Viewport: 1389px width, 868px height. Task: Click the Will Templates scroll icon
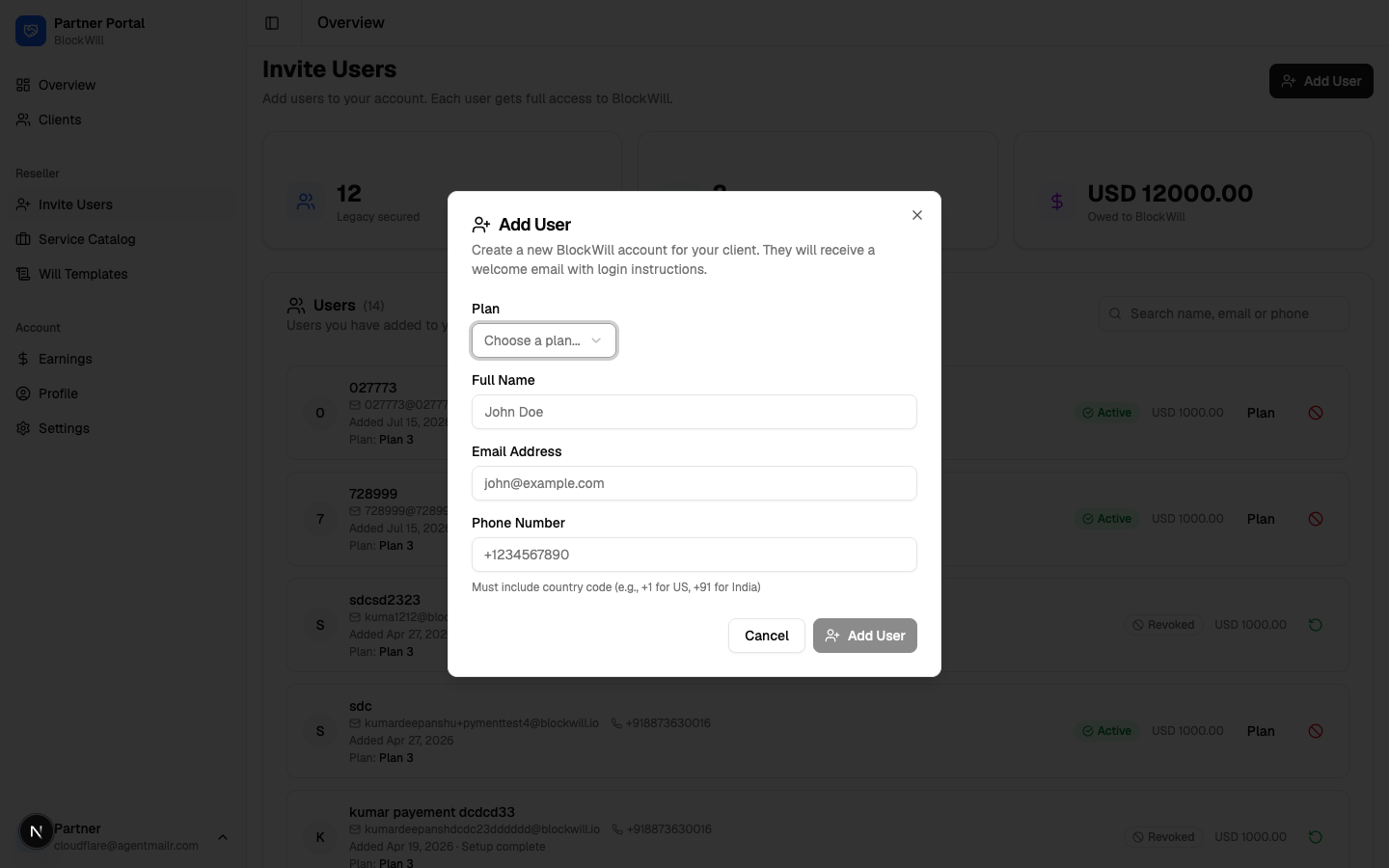23,274
